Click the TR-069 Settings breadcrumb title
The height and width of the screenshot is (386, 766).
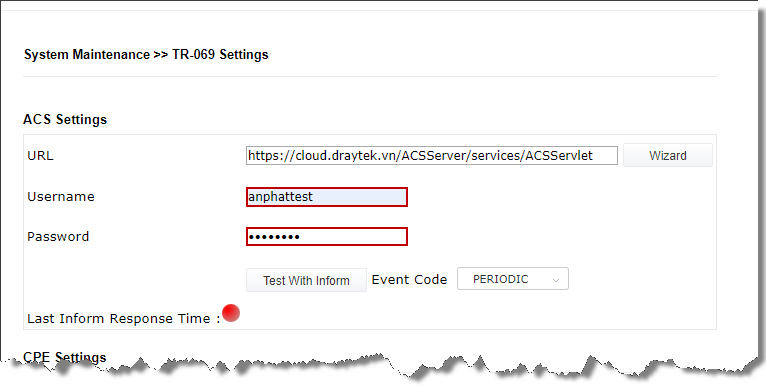[x=220, y=54]
